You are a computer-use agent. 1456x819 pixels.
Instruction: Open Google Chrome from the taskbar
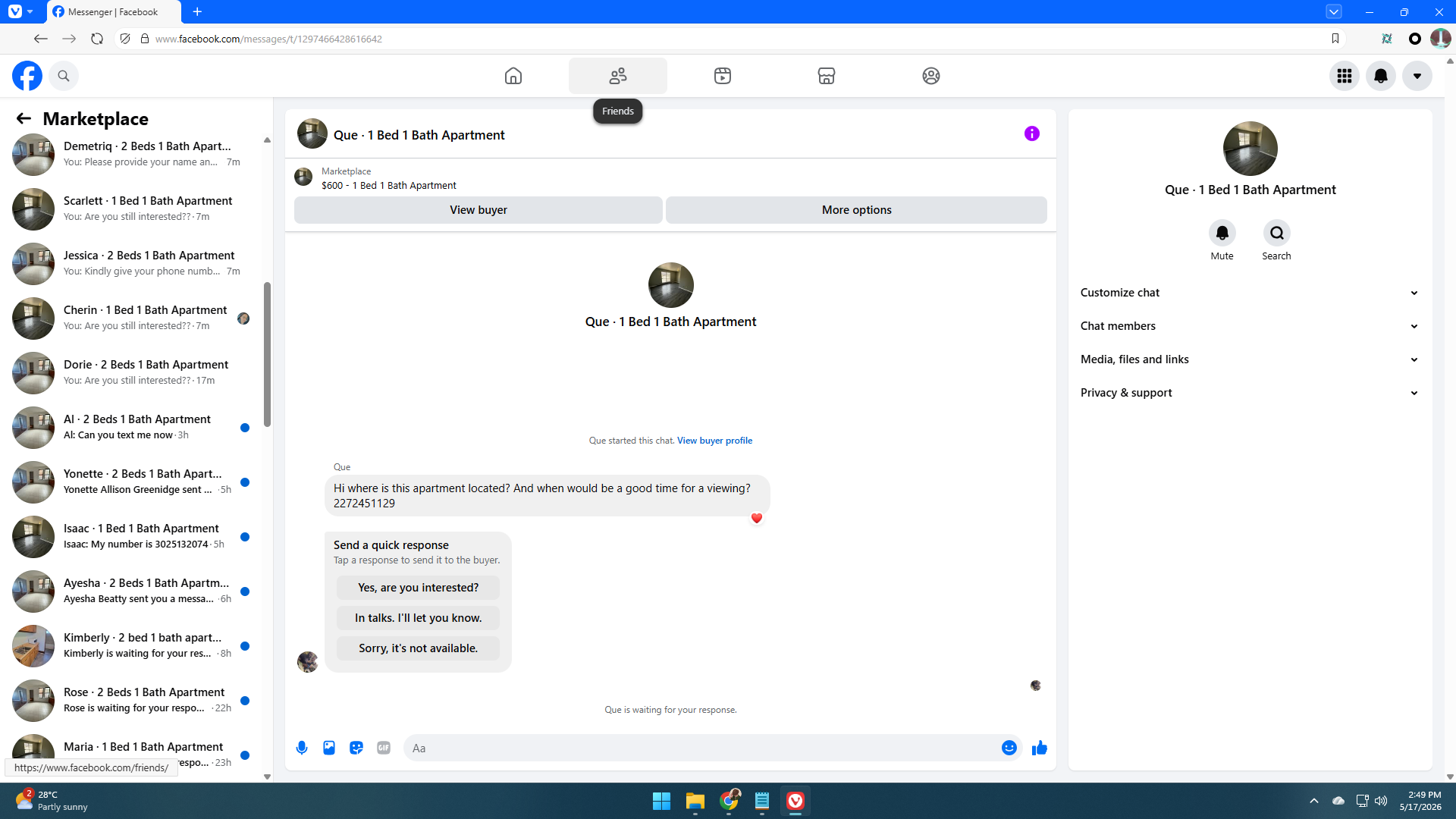(730, 801)
